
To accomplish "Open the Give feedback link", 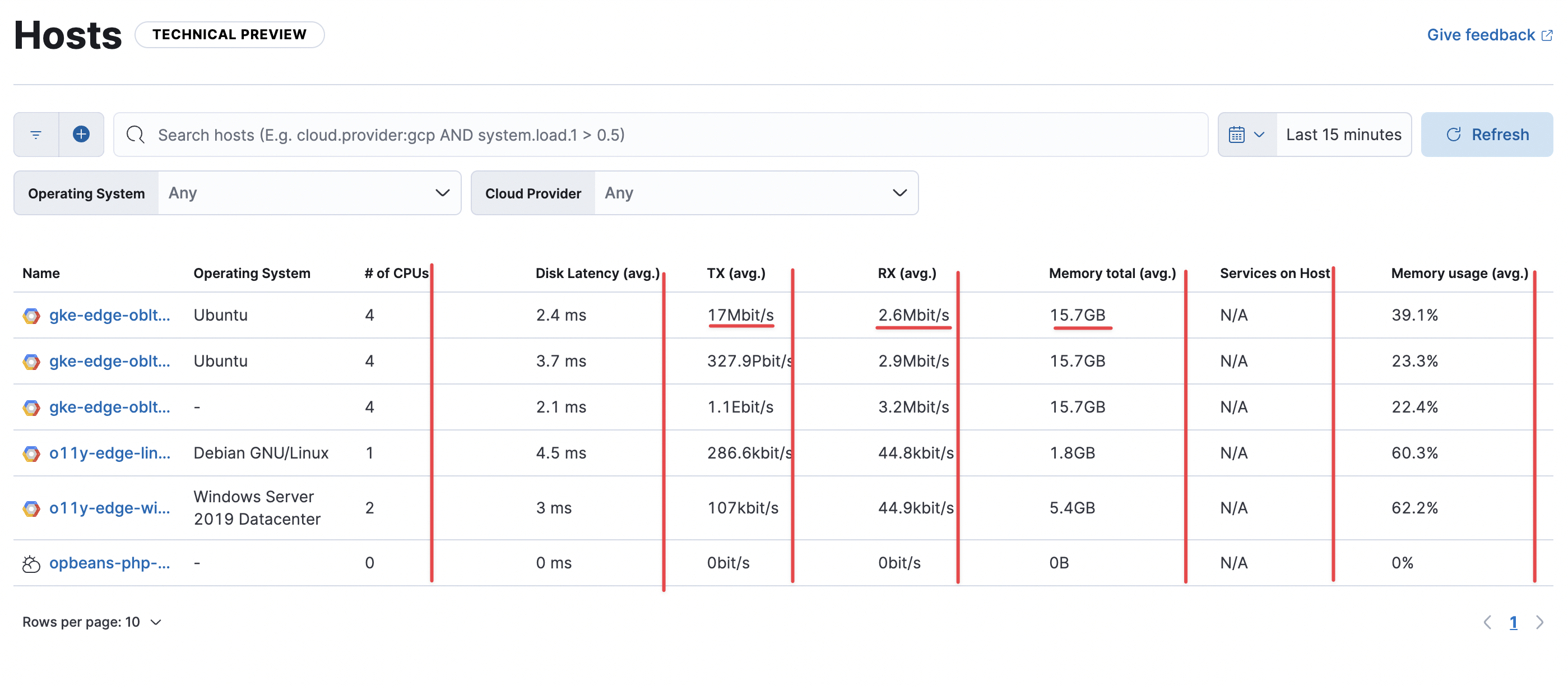I will (x=1481, y=35).
